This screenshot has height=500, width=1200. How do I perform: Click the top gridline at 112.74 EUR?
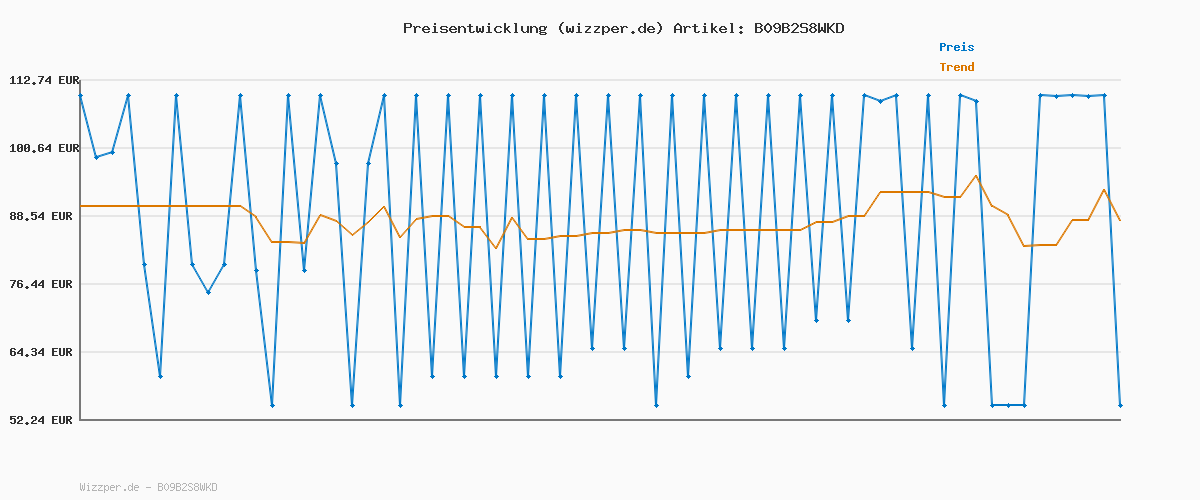(x=600, y=80)
